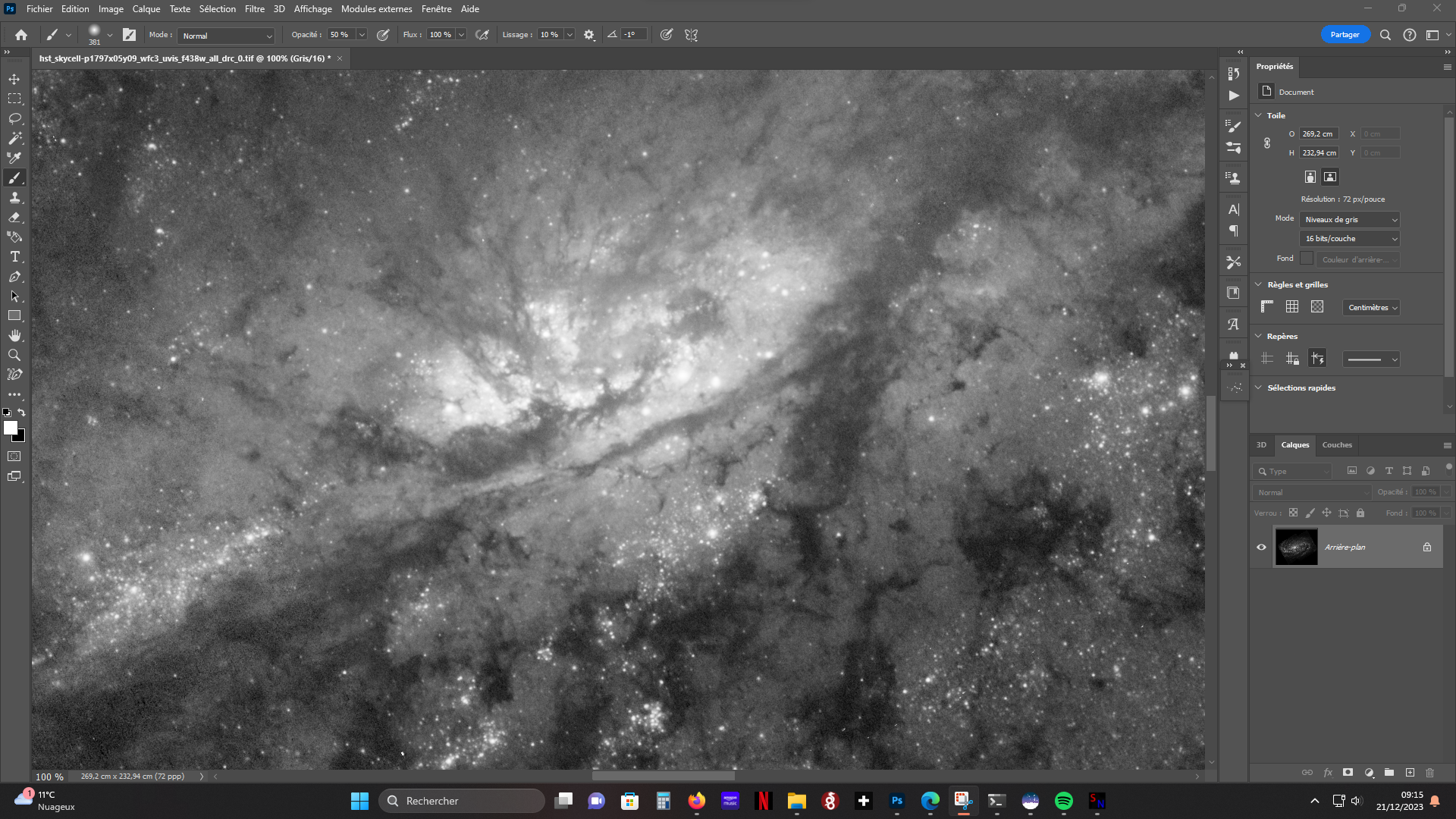Open the Flux 100% dropdown arrow
The image size is (1456, 819).
(461, 35)
